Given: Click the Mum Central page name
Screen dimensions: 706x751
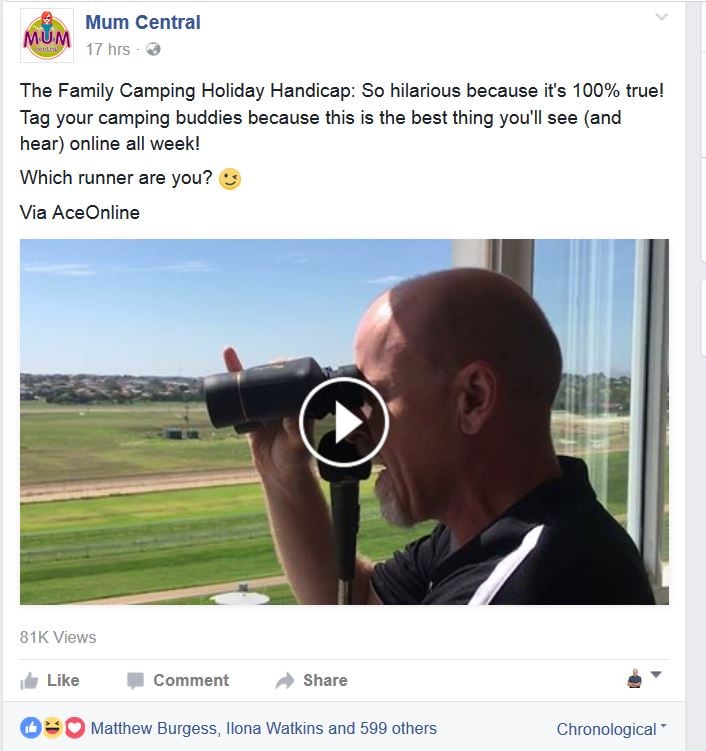Looking at the screenshot, I should coord(143,23).
